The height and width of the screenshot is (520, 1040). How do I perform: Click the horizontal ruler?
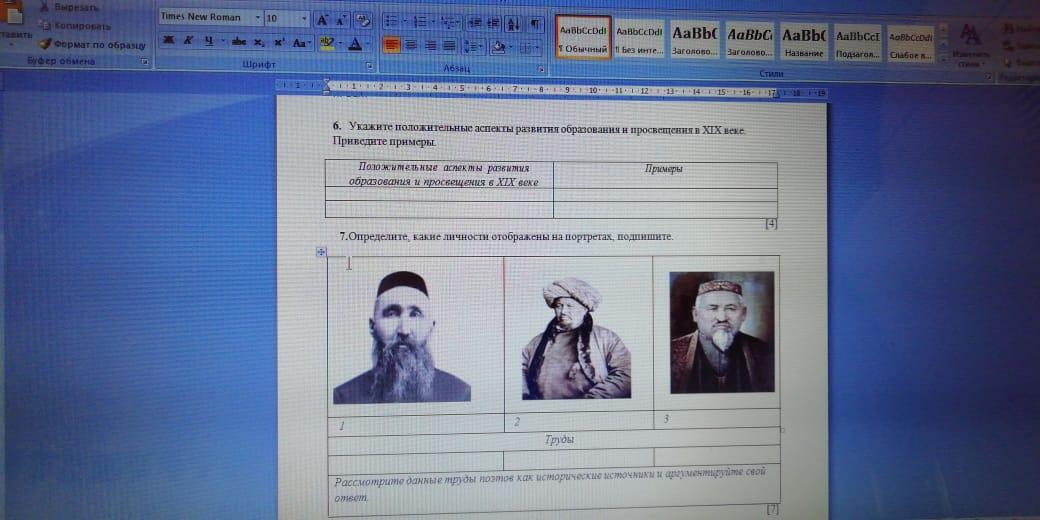tap(551, 88)
